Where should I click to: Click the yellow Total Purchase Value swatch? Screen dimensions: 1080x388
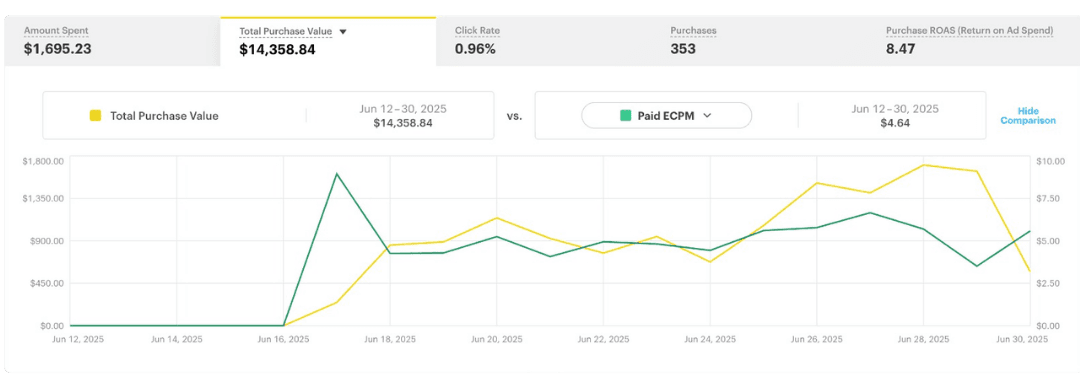(96, 116)
